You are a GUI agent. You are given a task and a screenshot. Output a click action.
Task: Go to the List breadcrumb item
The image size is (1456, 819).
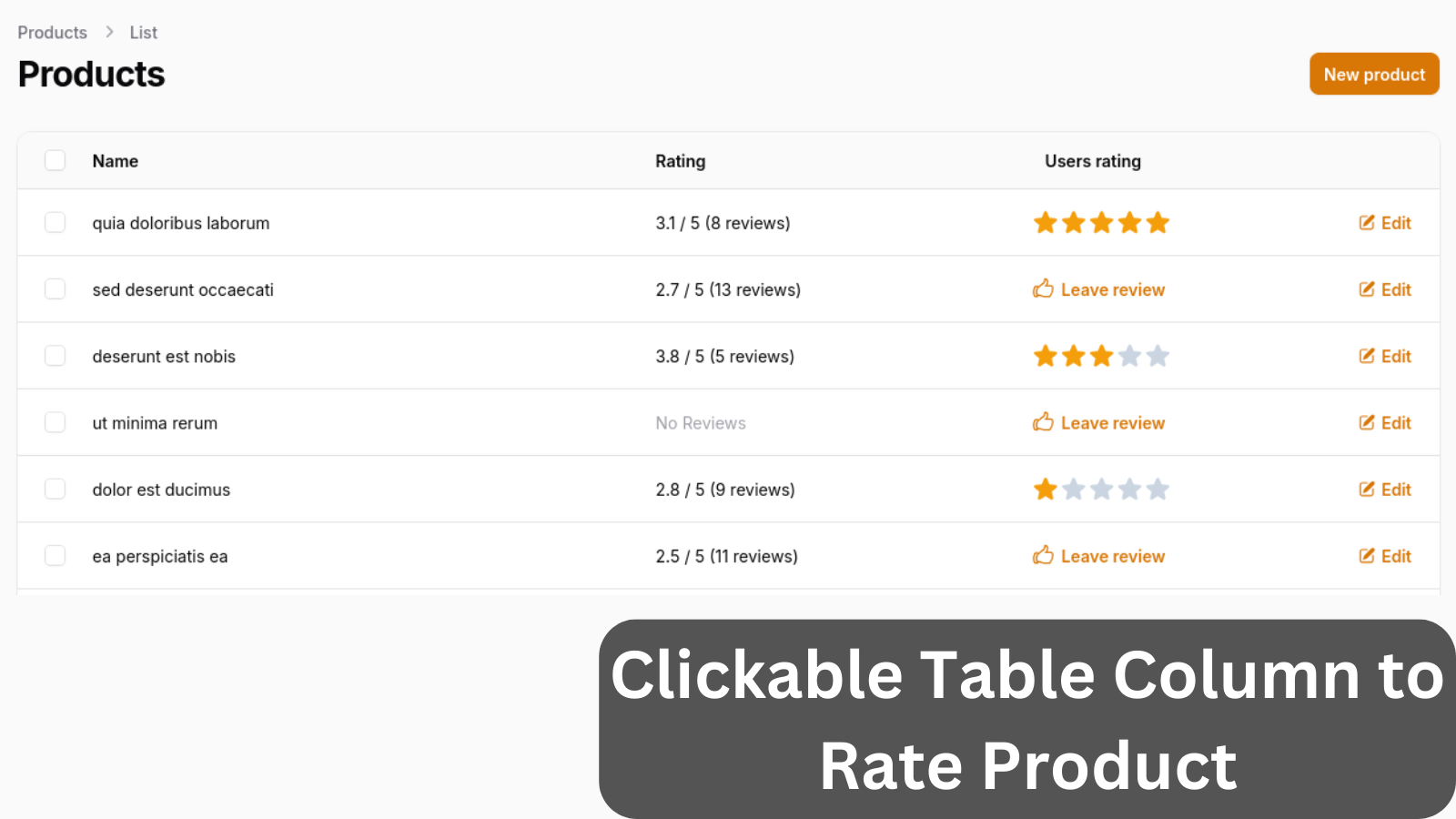point(143,33)
